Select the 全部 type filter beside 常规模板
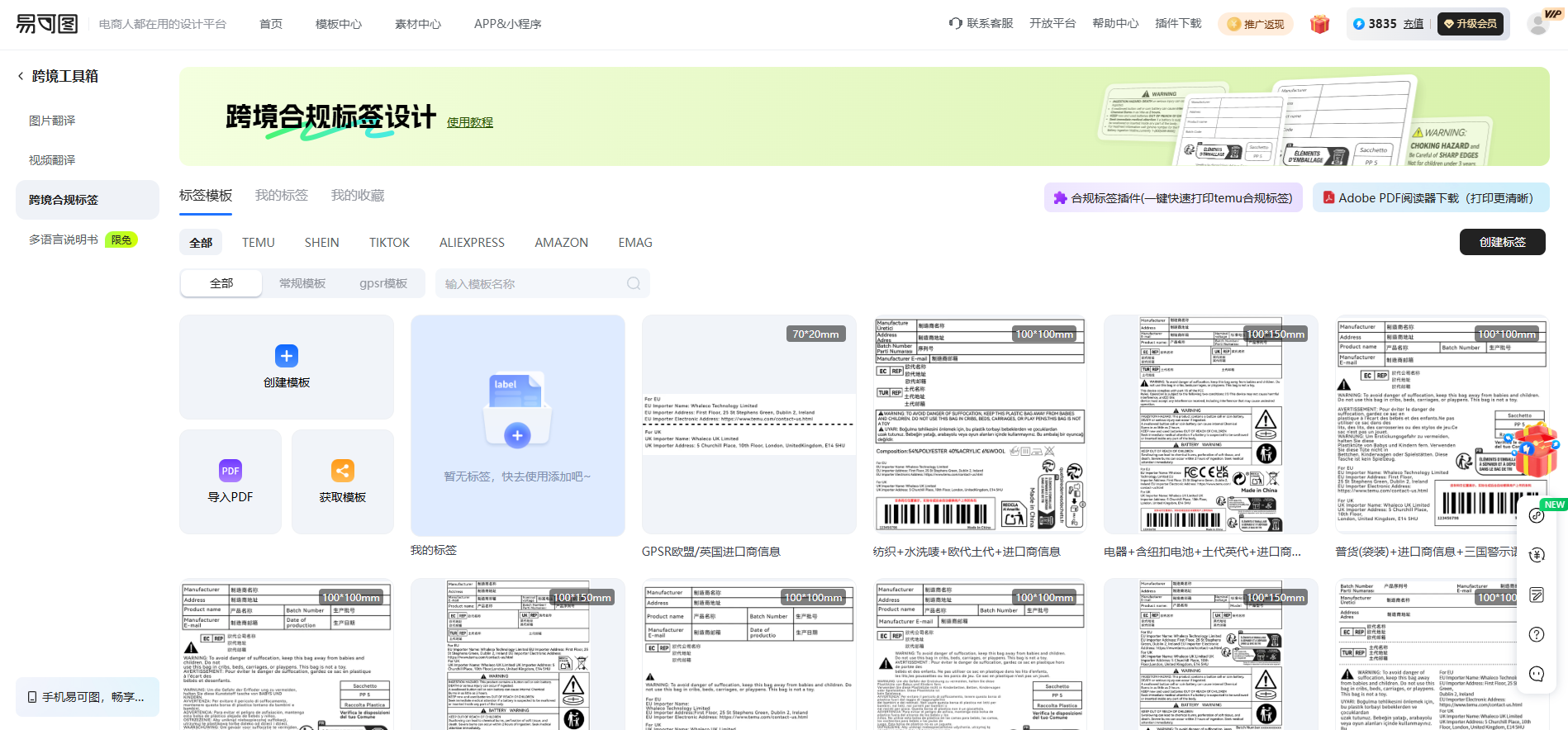The image size is (1568, 730). 221,283
